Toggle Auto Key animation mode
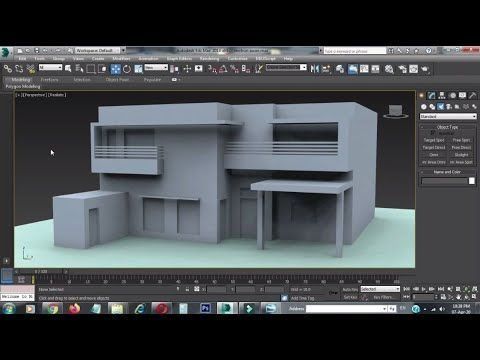Screen dimensions: 480x360 350,289
